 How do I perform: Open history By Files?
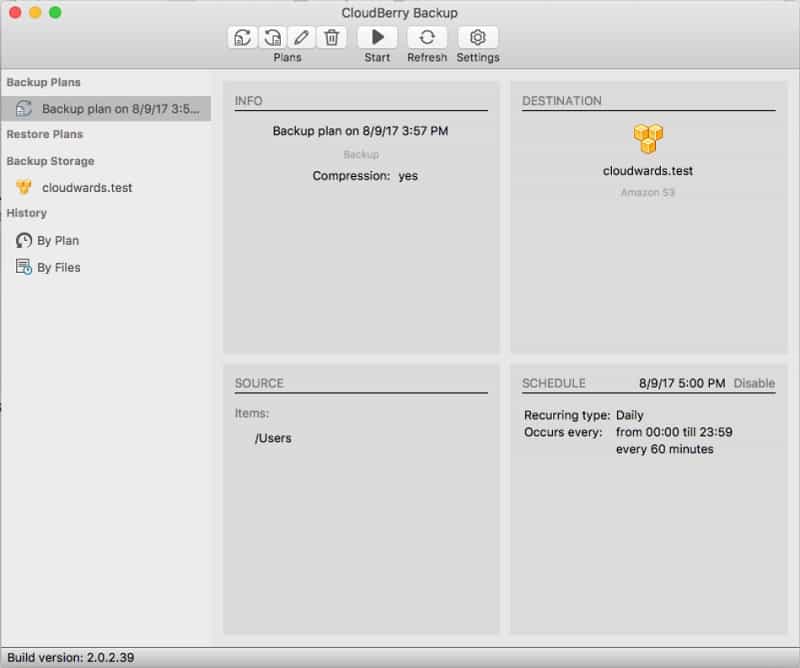(x=59, y=267)
